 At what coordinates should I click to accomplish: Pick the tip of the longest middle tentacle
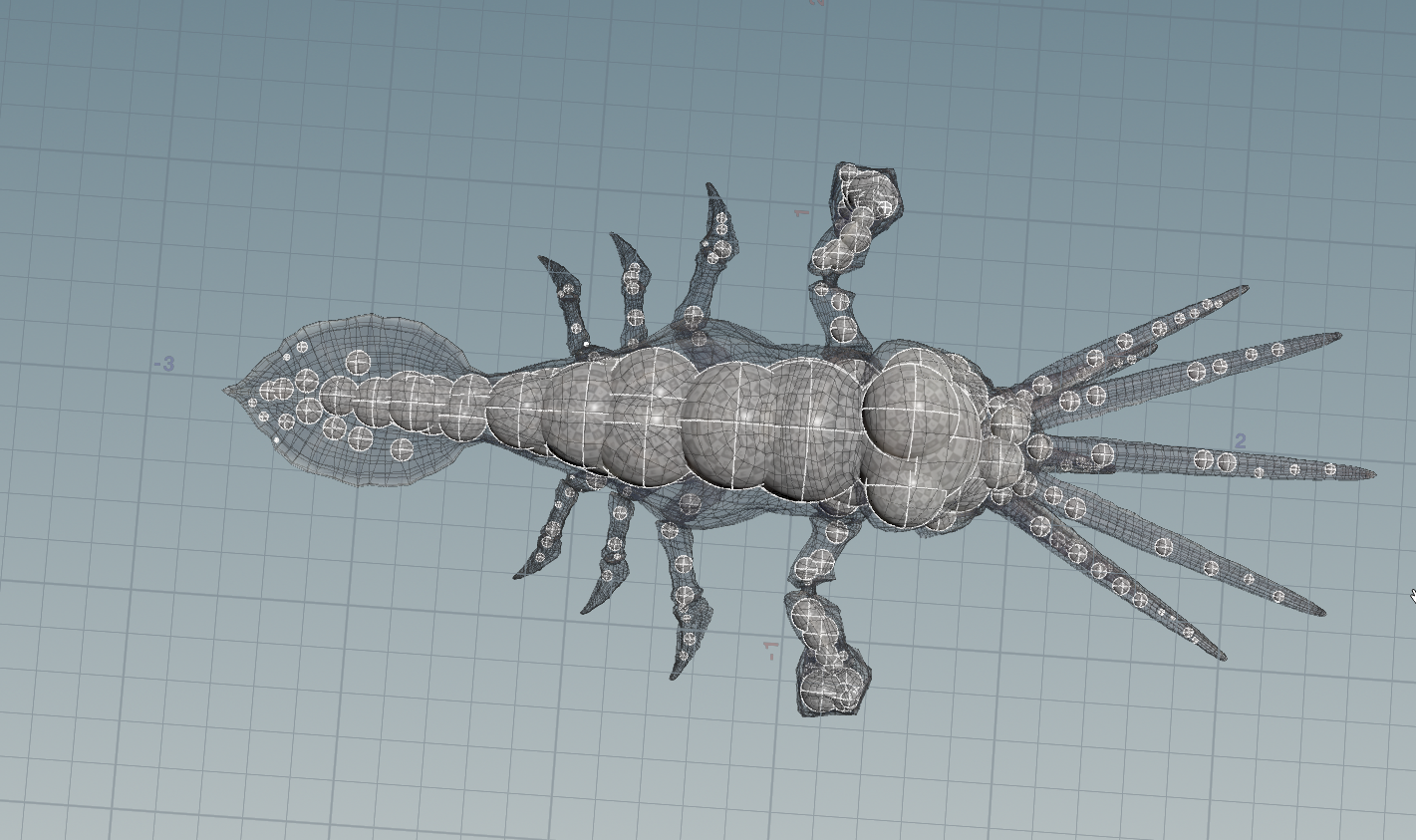coord(1371,473)
